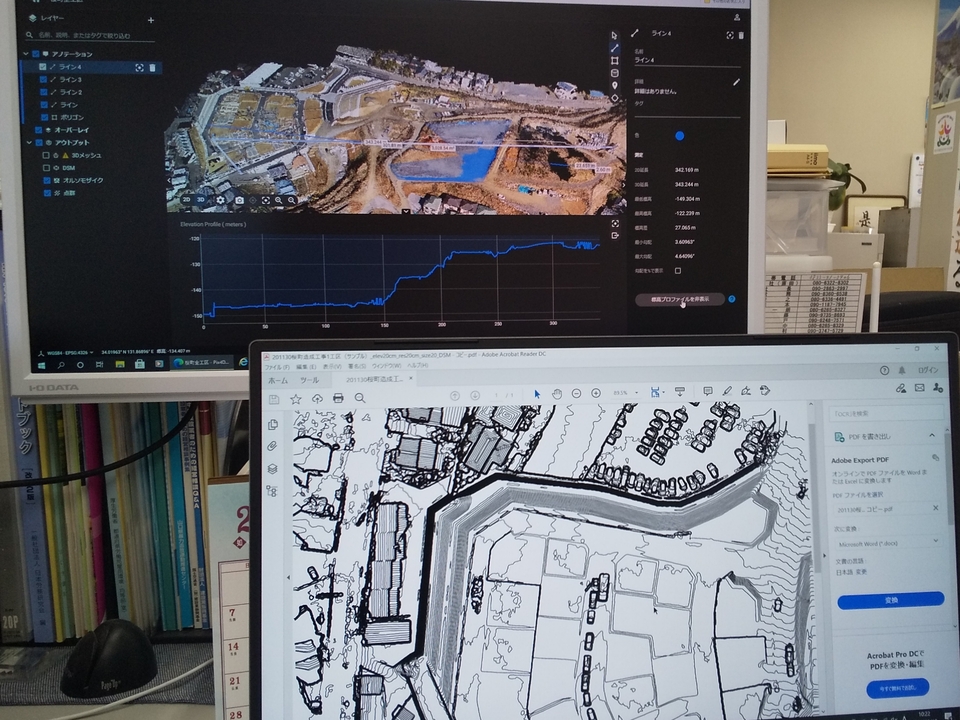Toggle the オーバーレイ layer checkbox
The height and width of the screenshot is (720, 960).
pyautogui.click(x=39, y=130)
